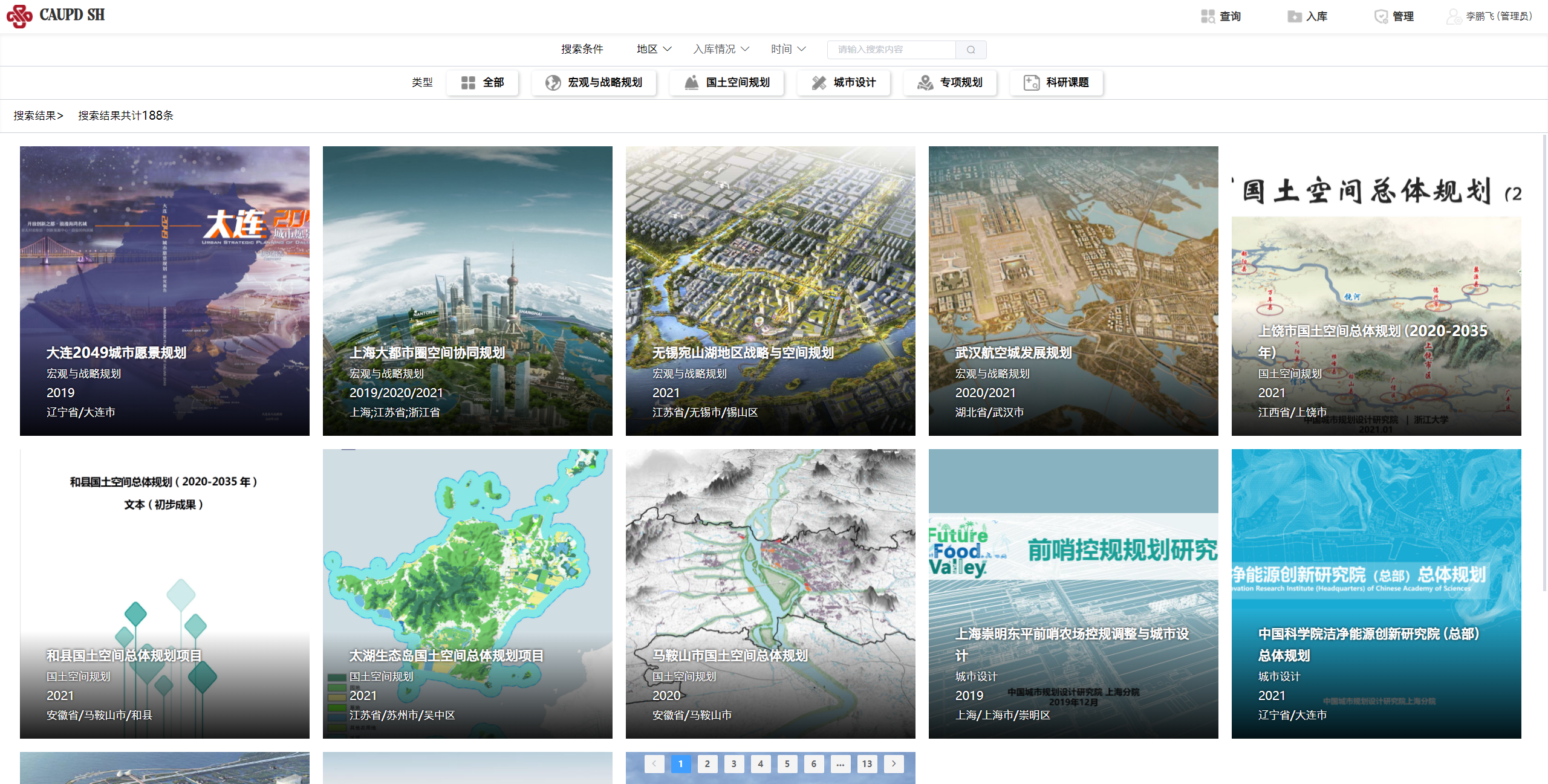Go to page 3
The image size is (1548, 784).
click(734, 763)
